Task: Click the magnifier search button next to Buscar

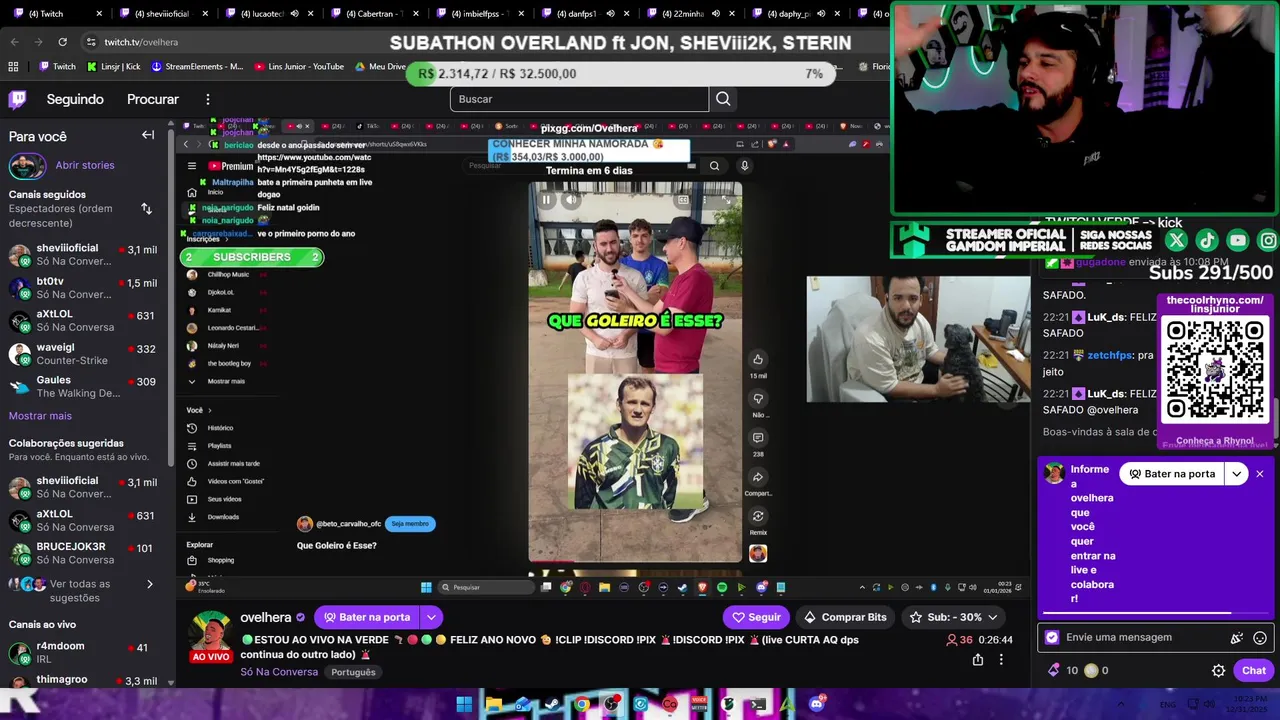Action: pyautogui.click(x=723, y=99)
